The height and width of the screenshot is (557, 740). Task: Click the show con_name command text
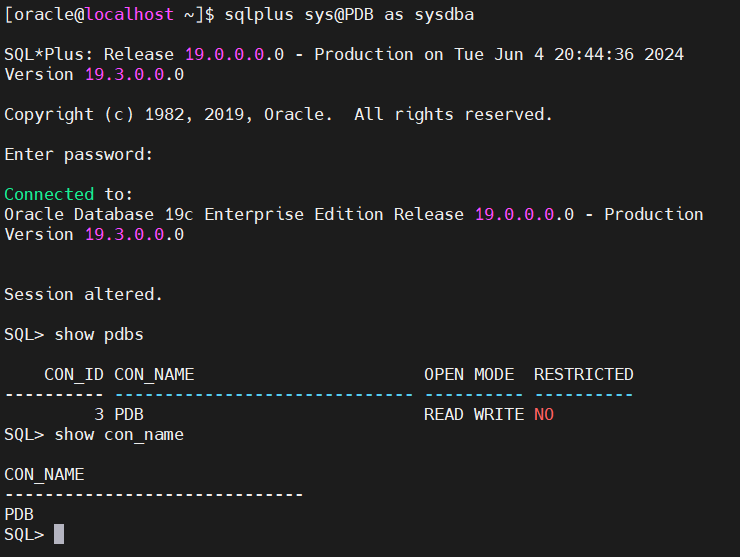tap(119, 434)
